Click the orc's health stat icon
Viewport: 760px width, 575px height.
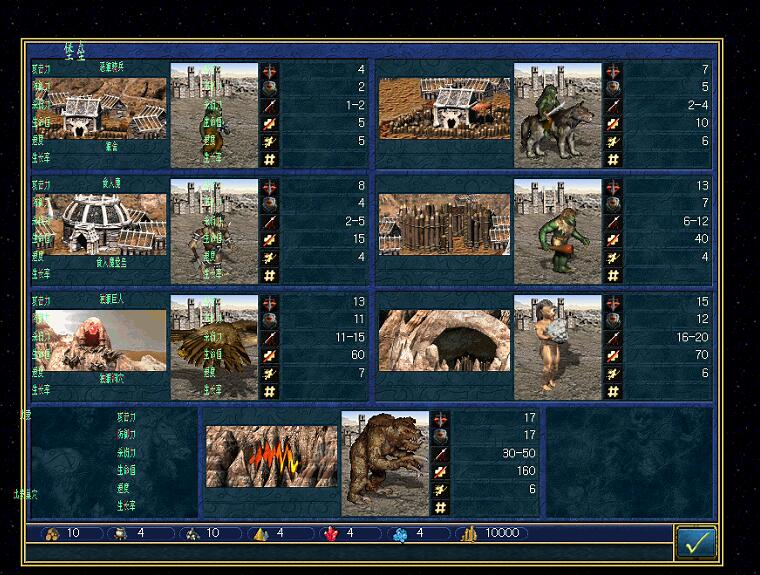(x=269, y=240)
